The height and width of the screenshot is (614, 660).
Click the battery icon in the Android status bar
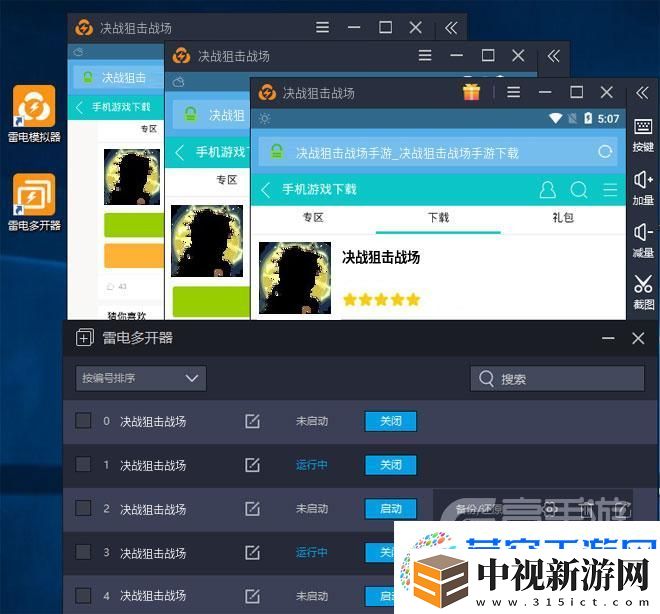click(x=588, y=118)
